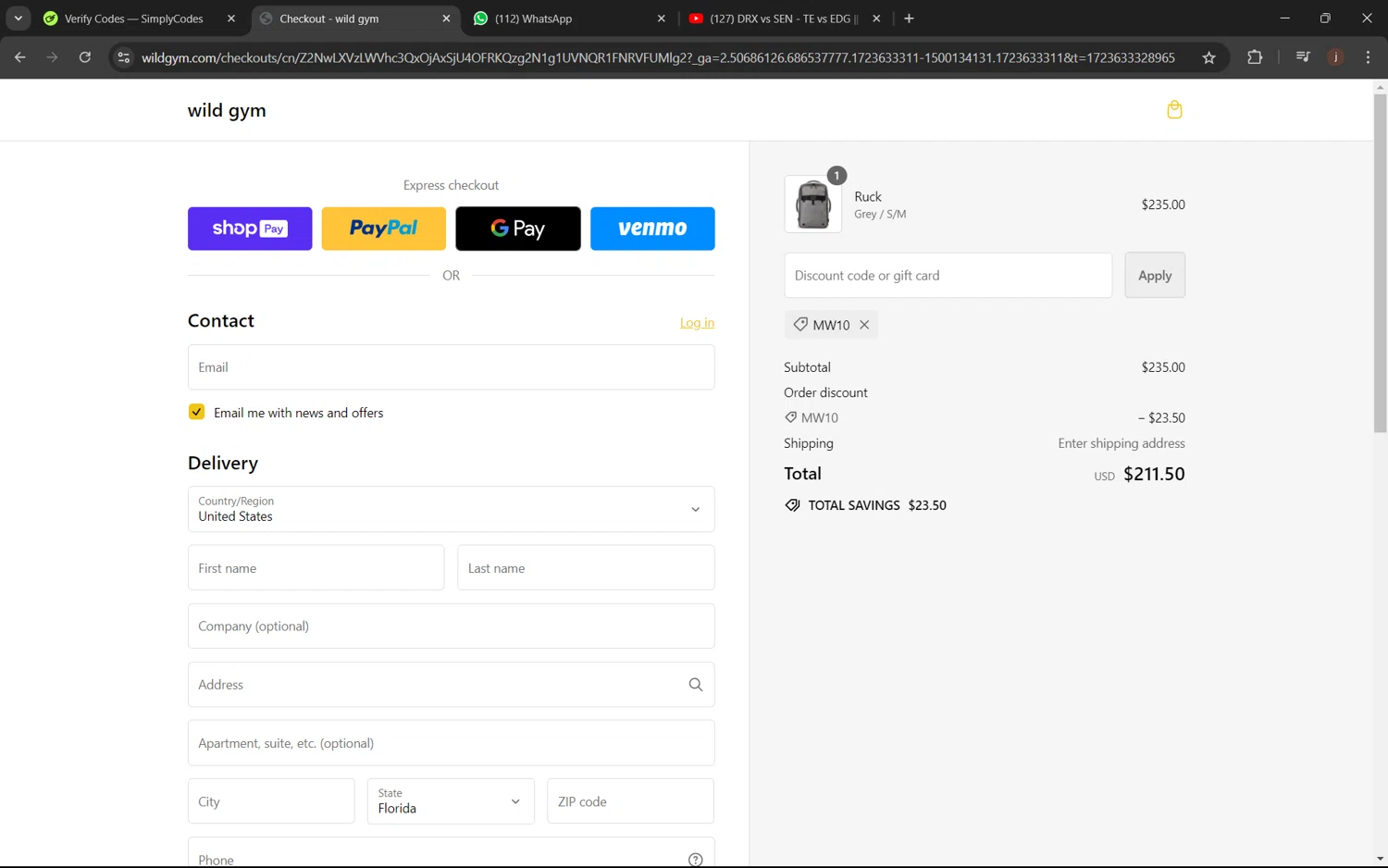Click the phone field help icon
The image size is (1388, 868).
[696, 860]
